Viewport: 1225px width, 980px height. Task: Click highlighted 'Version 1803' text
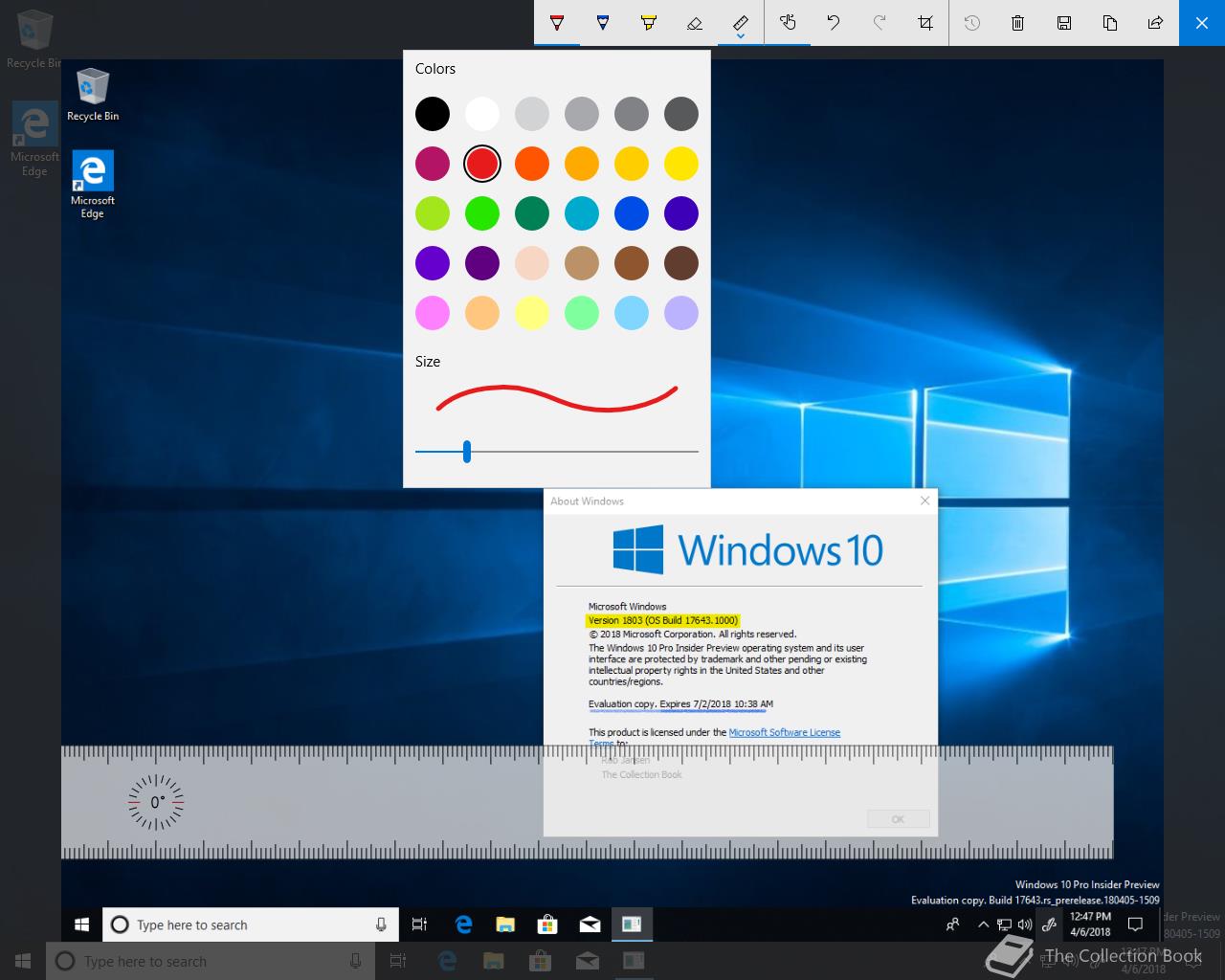663,620
